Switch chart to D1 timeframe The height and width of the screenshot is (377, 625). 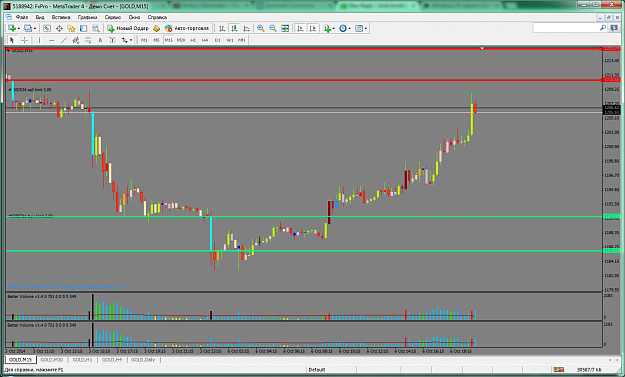217,40
